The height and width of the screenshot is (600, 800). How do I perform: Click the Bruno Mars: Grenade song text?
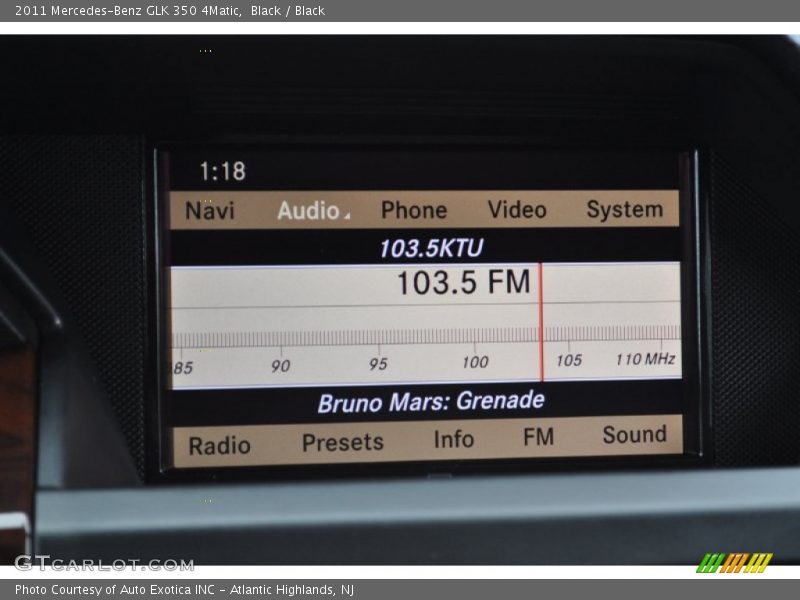pos(431,402)
